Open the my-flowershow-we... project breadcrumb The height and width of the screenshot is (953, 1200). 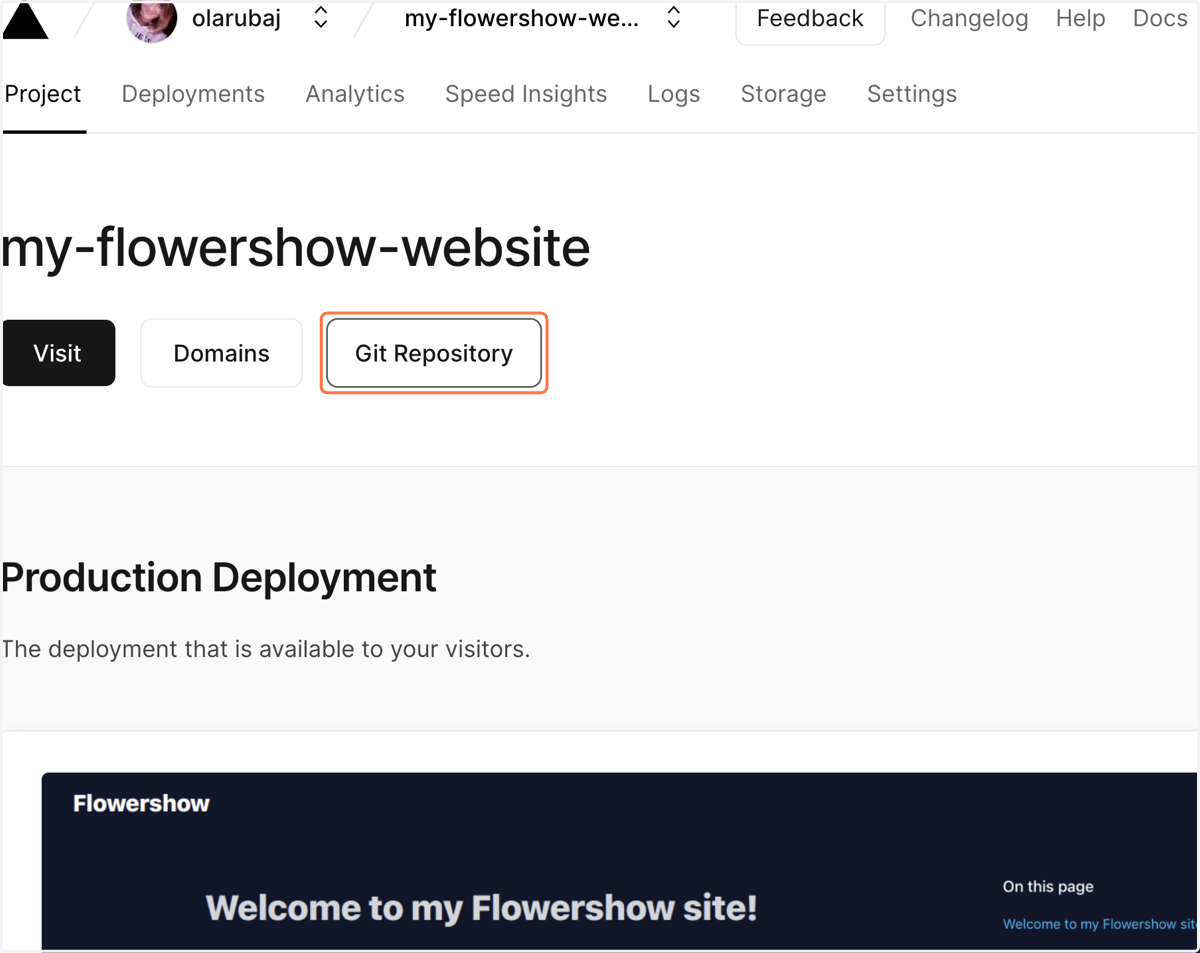pyautogui.click(x=522, y=18)
